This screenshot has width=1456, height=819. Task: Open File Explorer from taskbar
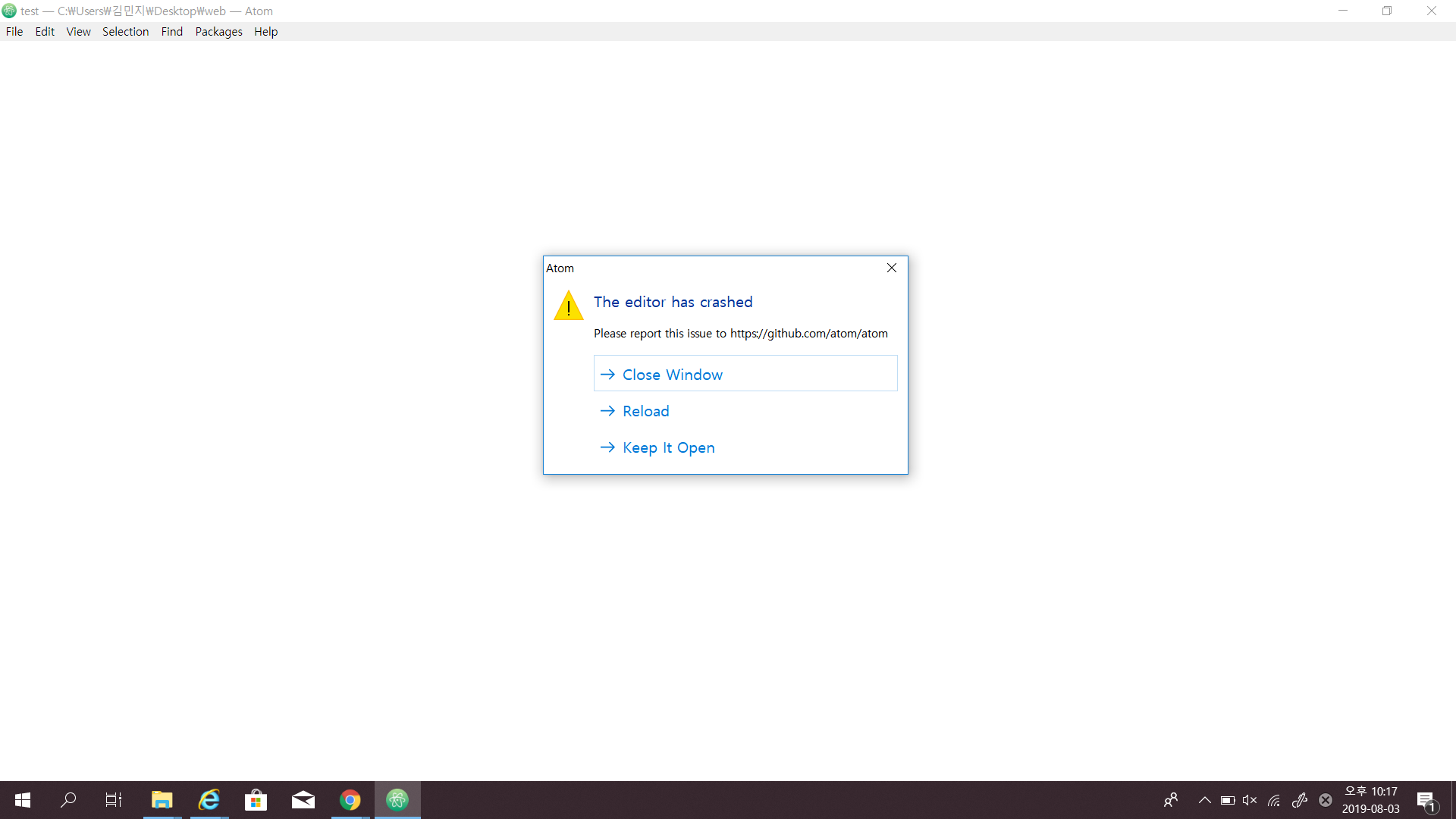click(x=162, y=799)
